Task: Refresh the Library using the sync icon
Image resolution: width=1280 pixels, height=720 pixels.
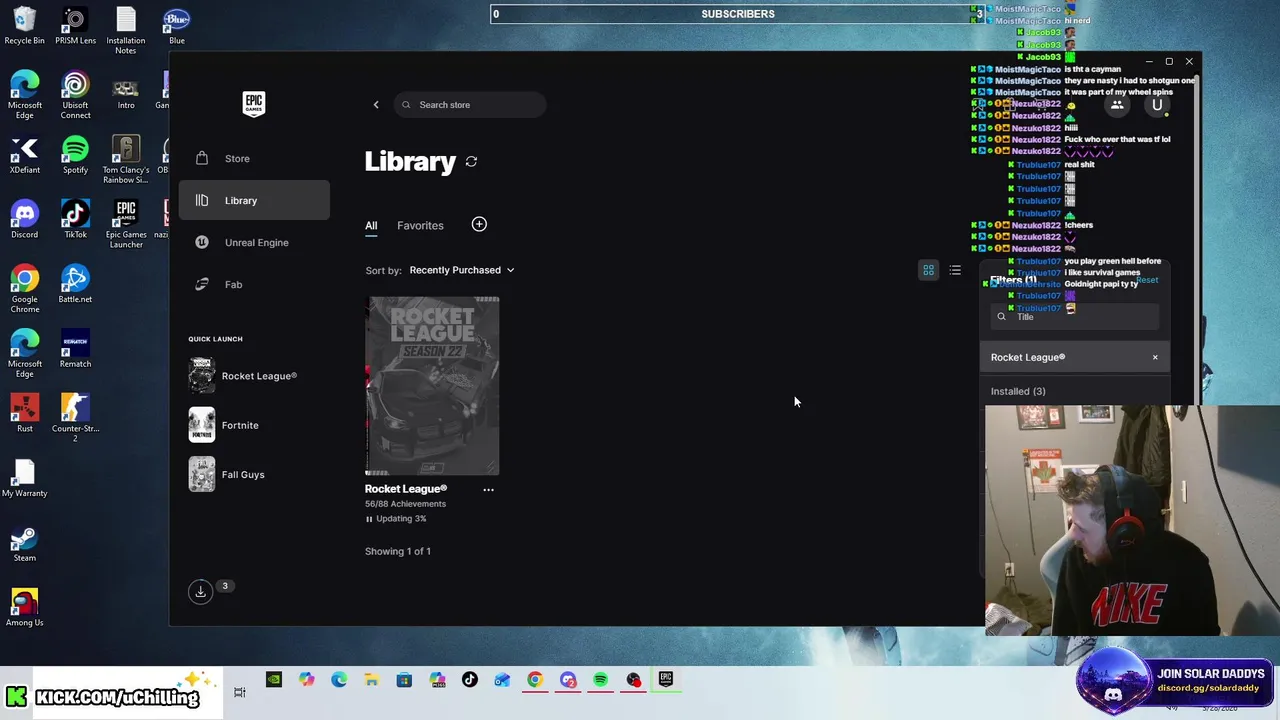Action: pyautogui.click(x=471, y=161)
